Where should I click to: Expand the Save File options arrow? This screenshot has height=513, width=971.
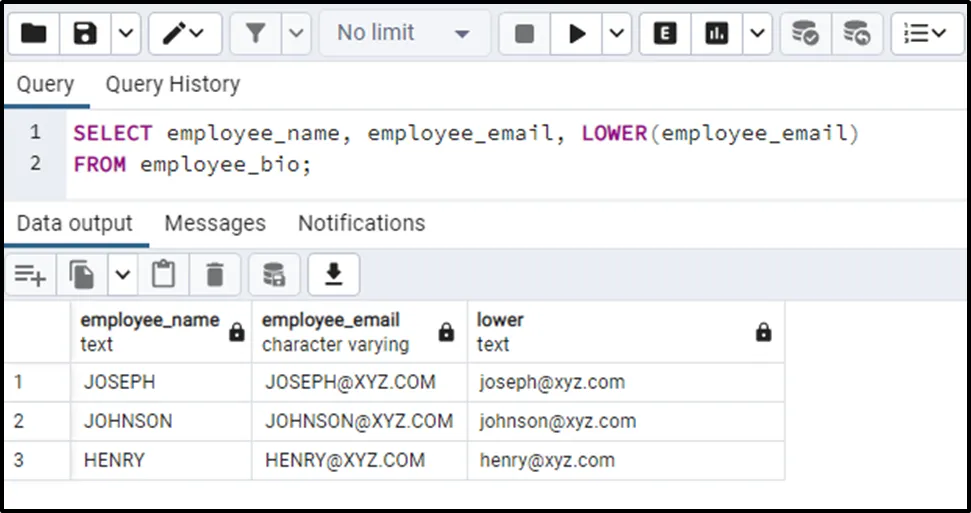(124, 34)
